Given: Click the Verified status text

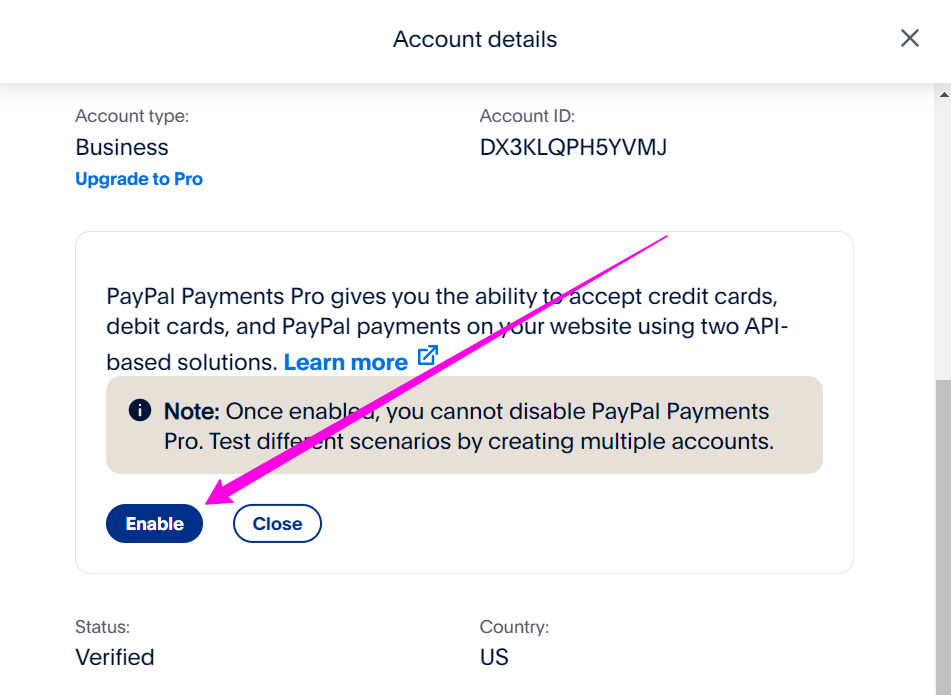Looking at the screenshot, I should click(114, 657).
